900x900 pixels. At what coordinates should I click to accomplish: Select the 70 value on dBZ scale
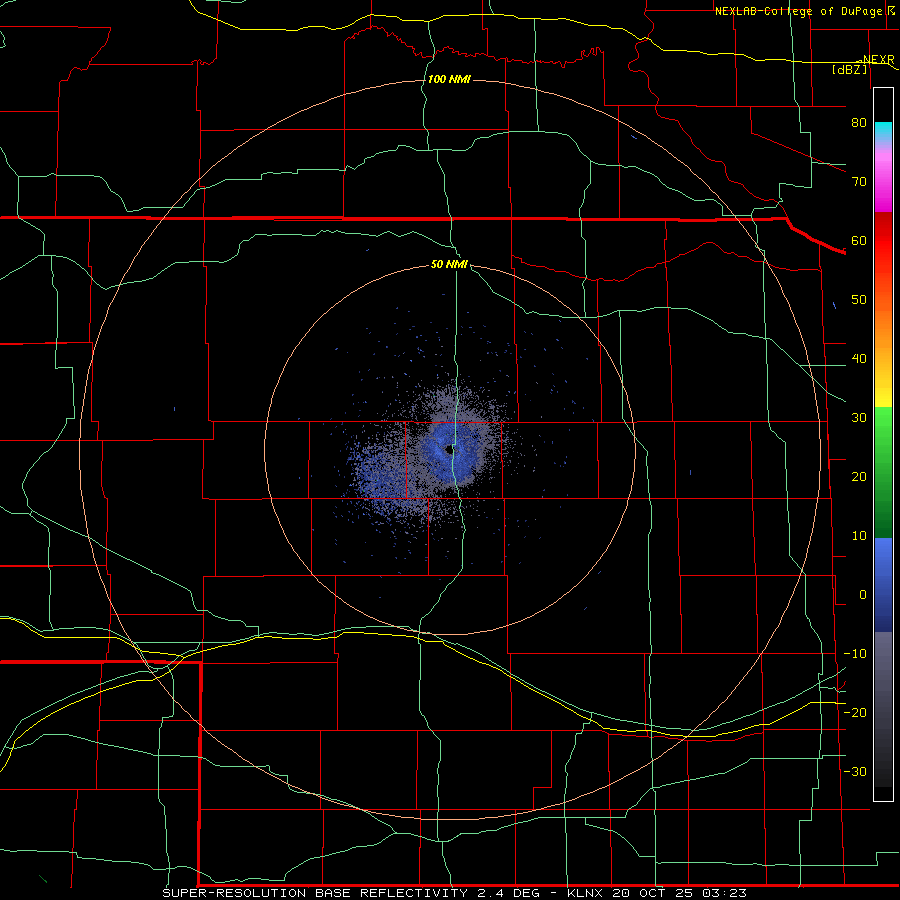pos(859,181)
